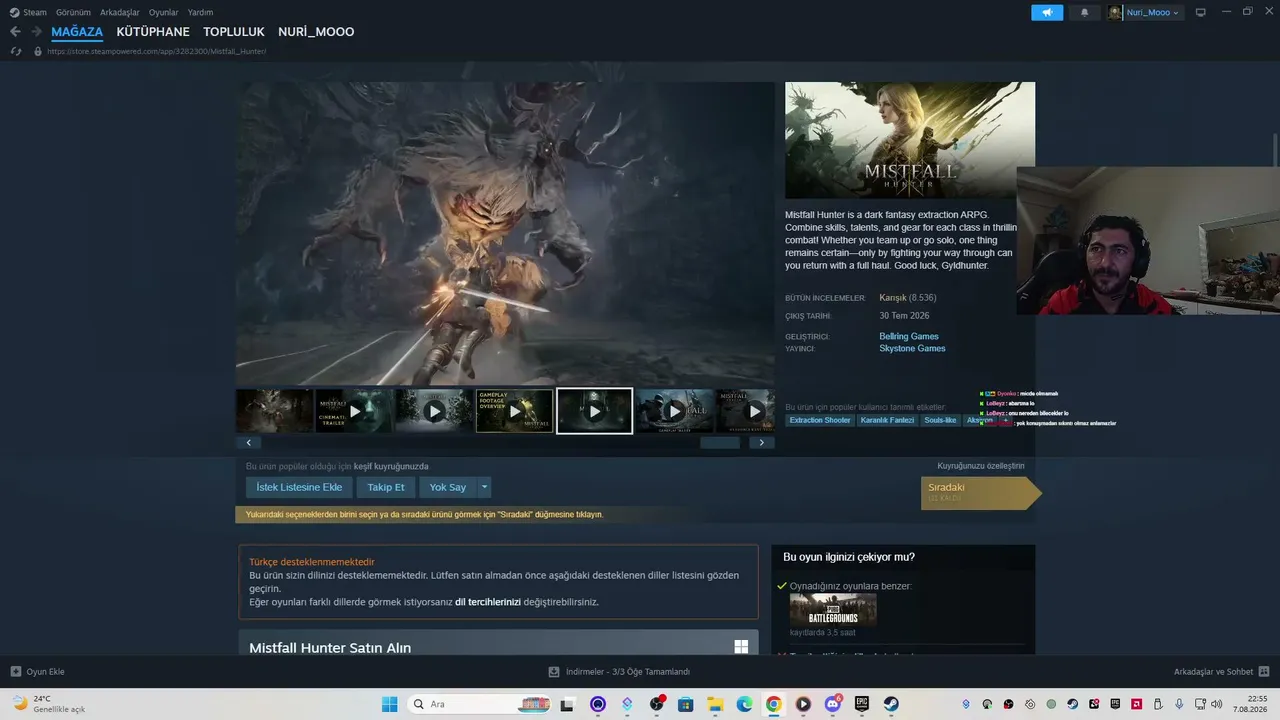
Task: Add game via İstek Listesine Ekle
Action: coord(299,487)
